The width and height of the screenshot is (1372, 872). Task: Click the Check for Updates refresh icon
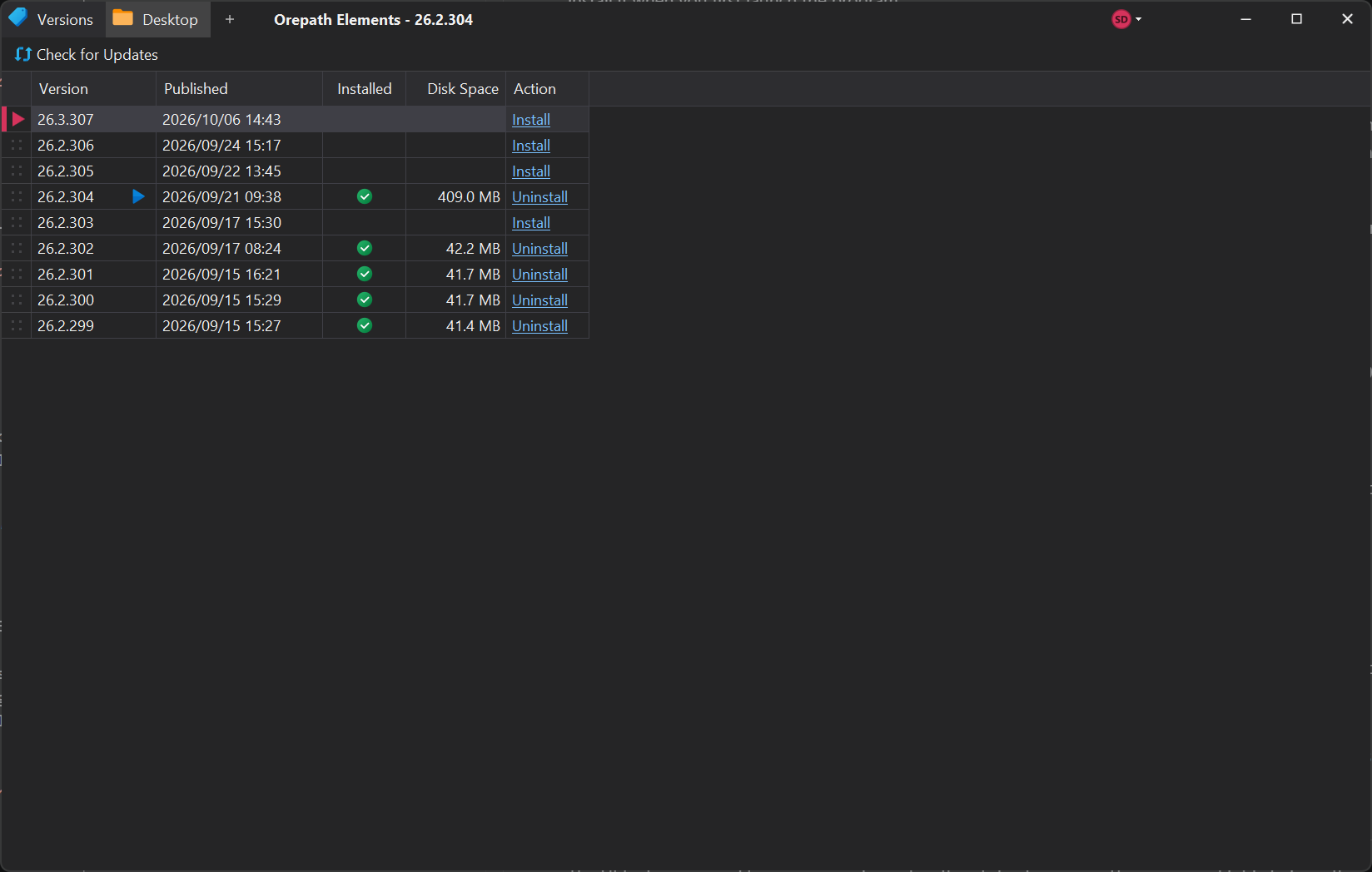click(22, 54)
